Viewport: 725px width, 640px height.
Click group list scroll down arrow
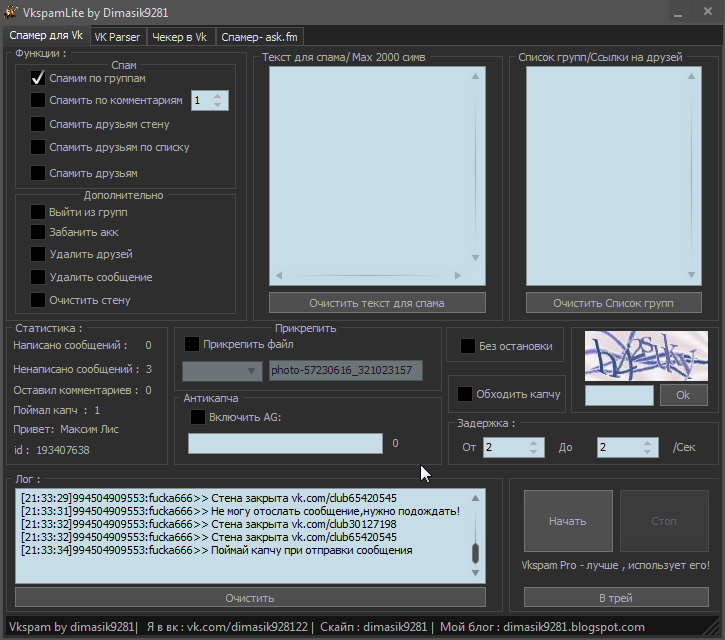click(691, 275)
